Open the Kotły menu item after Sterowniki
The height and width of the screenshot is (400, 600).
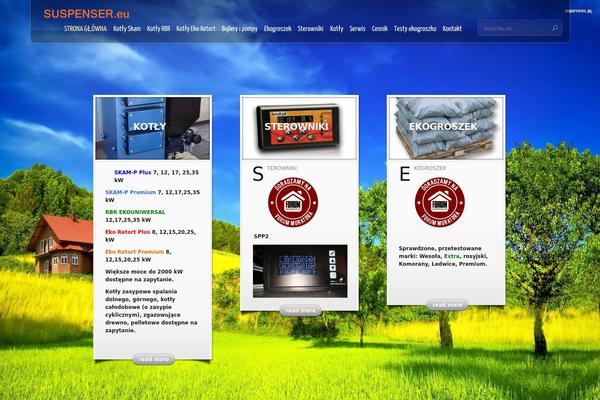click(x=336, y=29)
